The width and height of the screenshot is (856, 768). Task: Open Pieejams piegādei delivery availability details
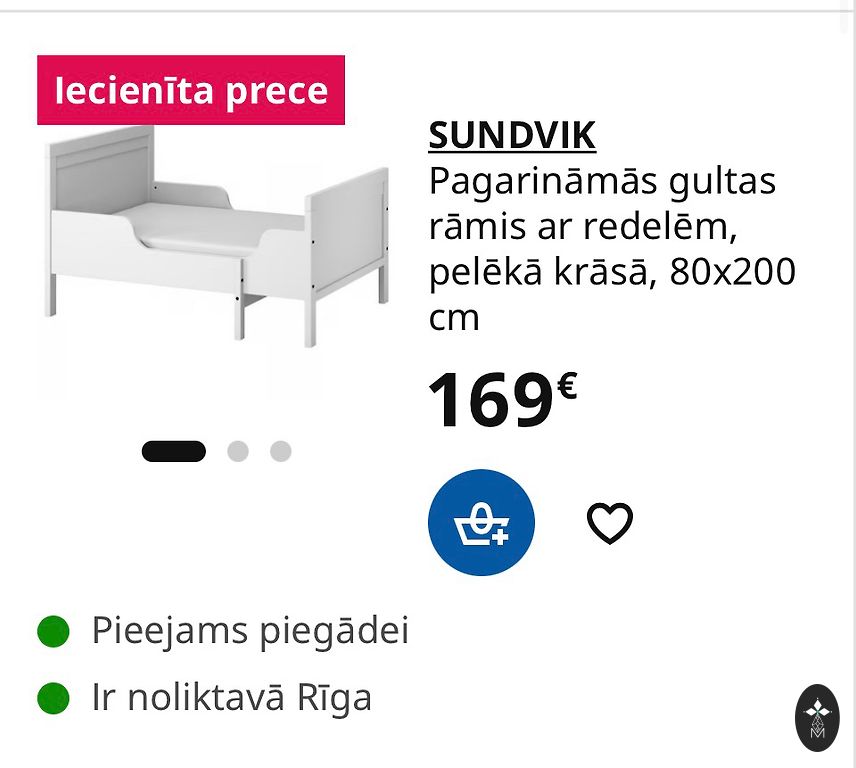pyautogui.click(x=250, y=632)
